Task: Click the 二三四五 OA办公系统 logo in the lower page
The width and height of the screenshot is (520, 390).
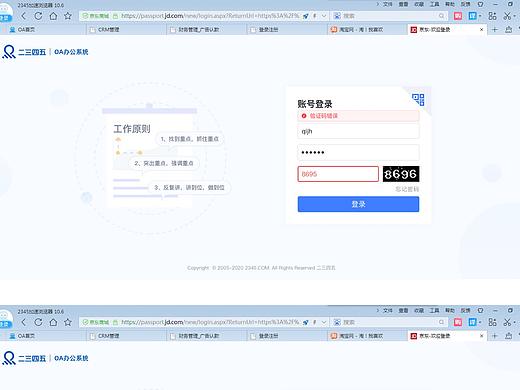Action: (45, 358)
